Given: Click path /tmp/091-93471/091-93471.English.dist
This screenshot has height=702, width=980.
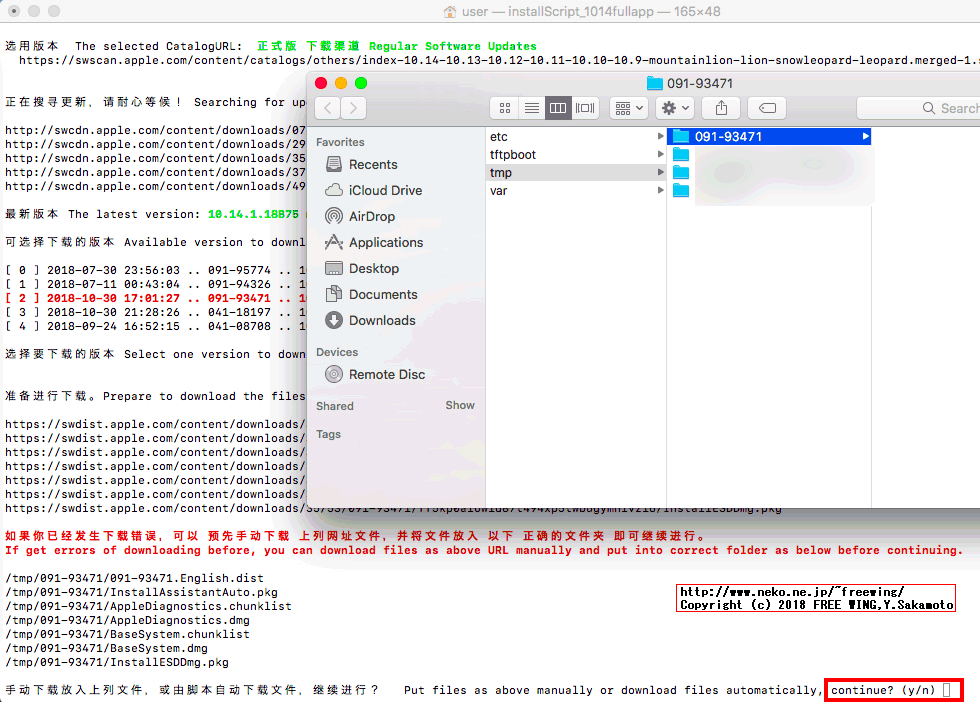Looking at the screenshot, I should (x=134, y=578).
